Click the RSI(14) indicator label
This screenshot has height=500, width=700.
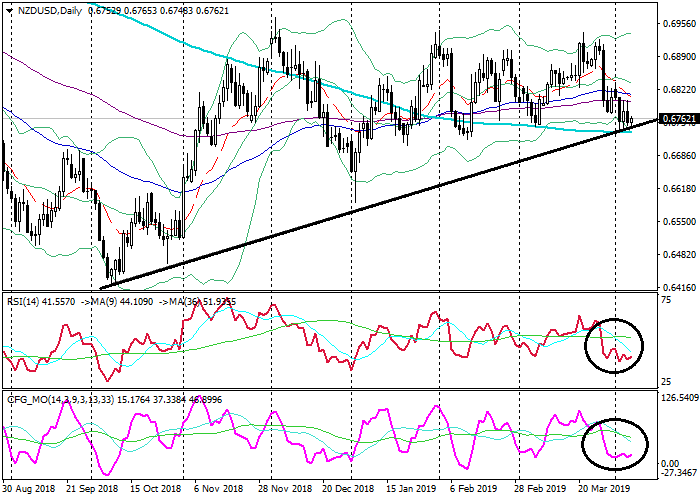[x=27, y=301]
